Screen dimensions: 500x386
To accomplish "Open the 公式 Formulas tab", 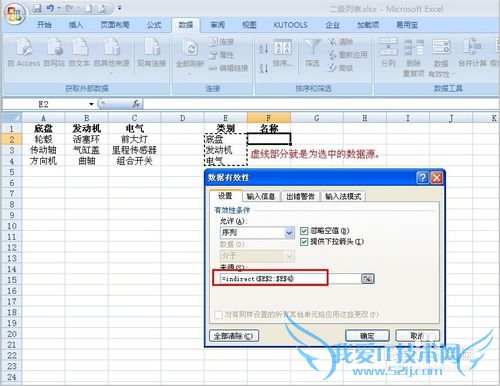I will 154,25.
